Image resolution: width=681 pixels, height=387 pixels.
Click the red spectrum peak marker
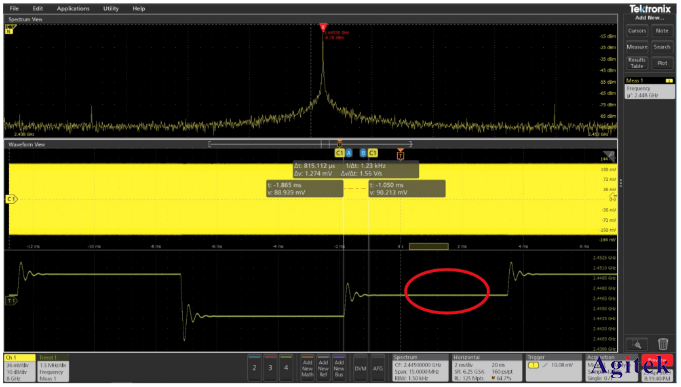[x=323, y=27]
